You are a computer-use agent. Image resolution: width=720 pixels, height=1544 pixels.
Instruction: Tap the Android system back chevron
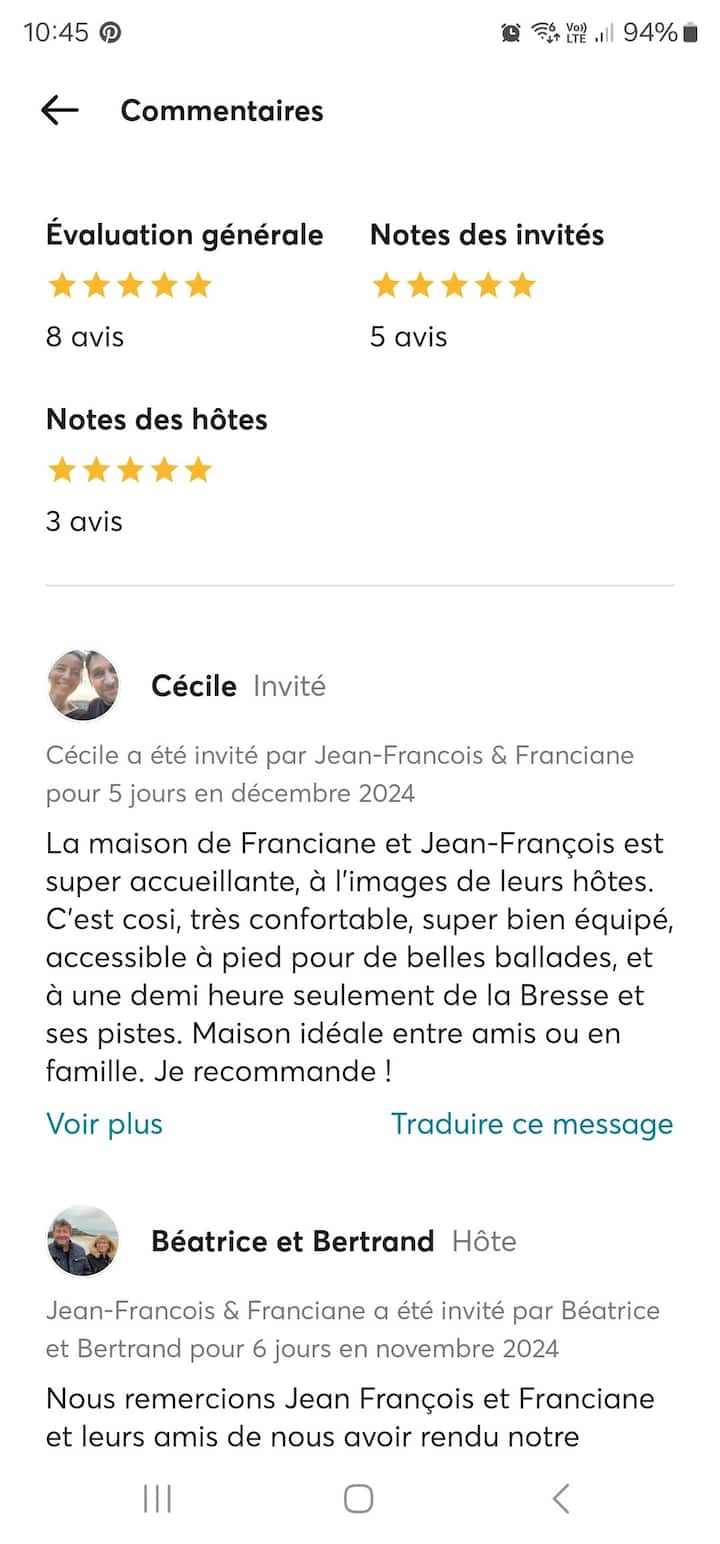[561, 1498]
